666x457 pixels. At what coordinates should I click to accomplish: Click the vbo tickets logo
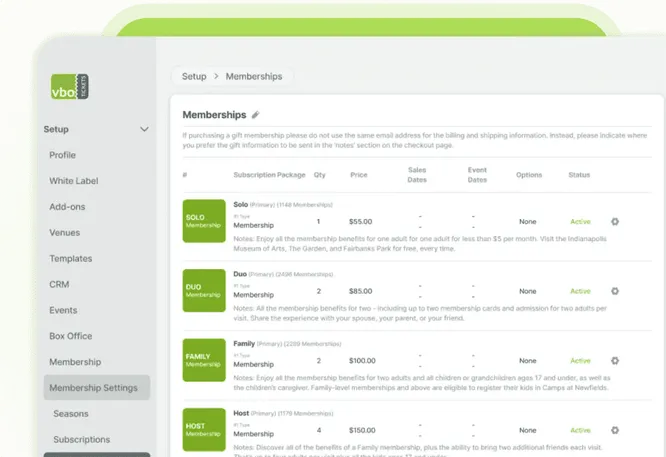click(x=70, y=87)
